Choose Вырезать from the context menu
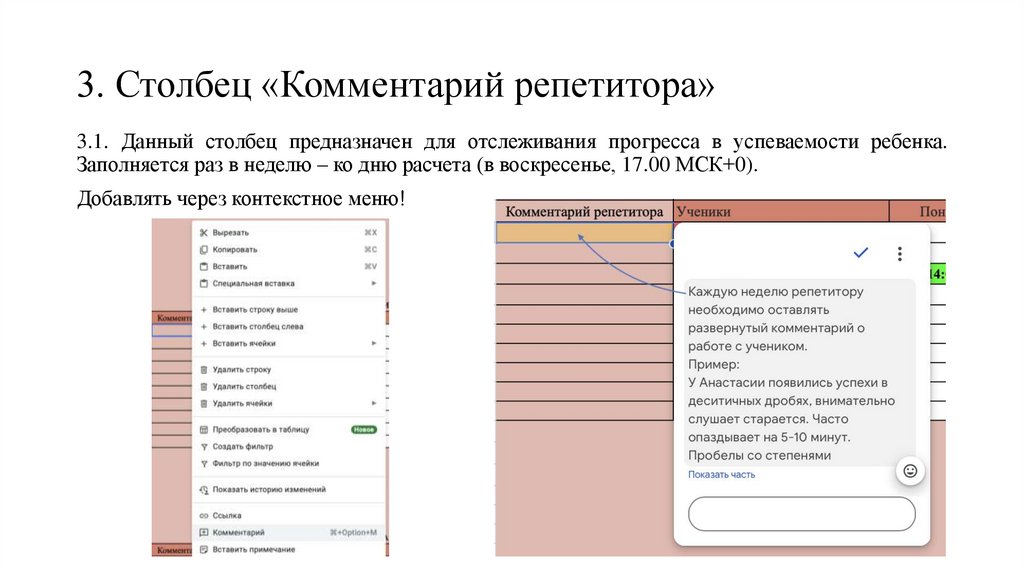Screen dimensions: 1024x574 (289, 232)
